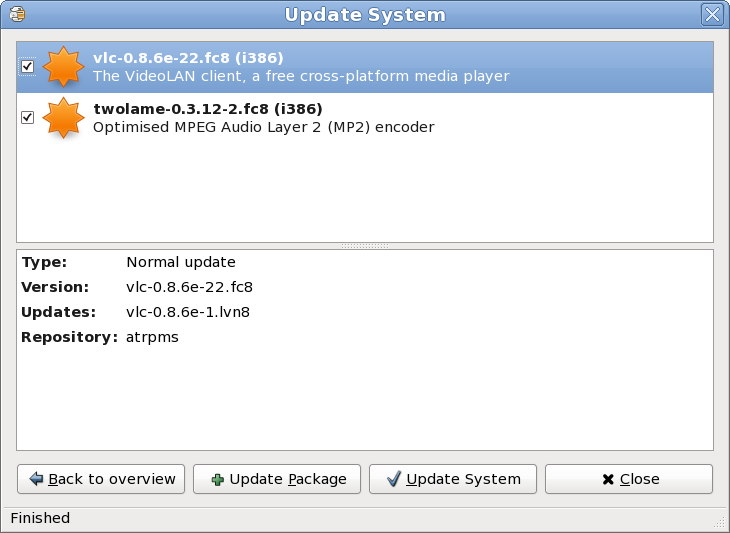
Task: Click the blue arrow icon on Back to overview
Action: 36,479
